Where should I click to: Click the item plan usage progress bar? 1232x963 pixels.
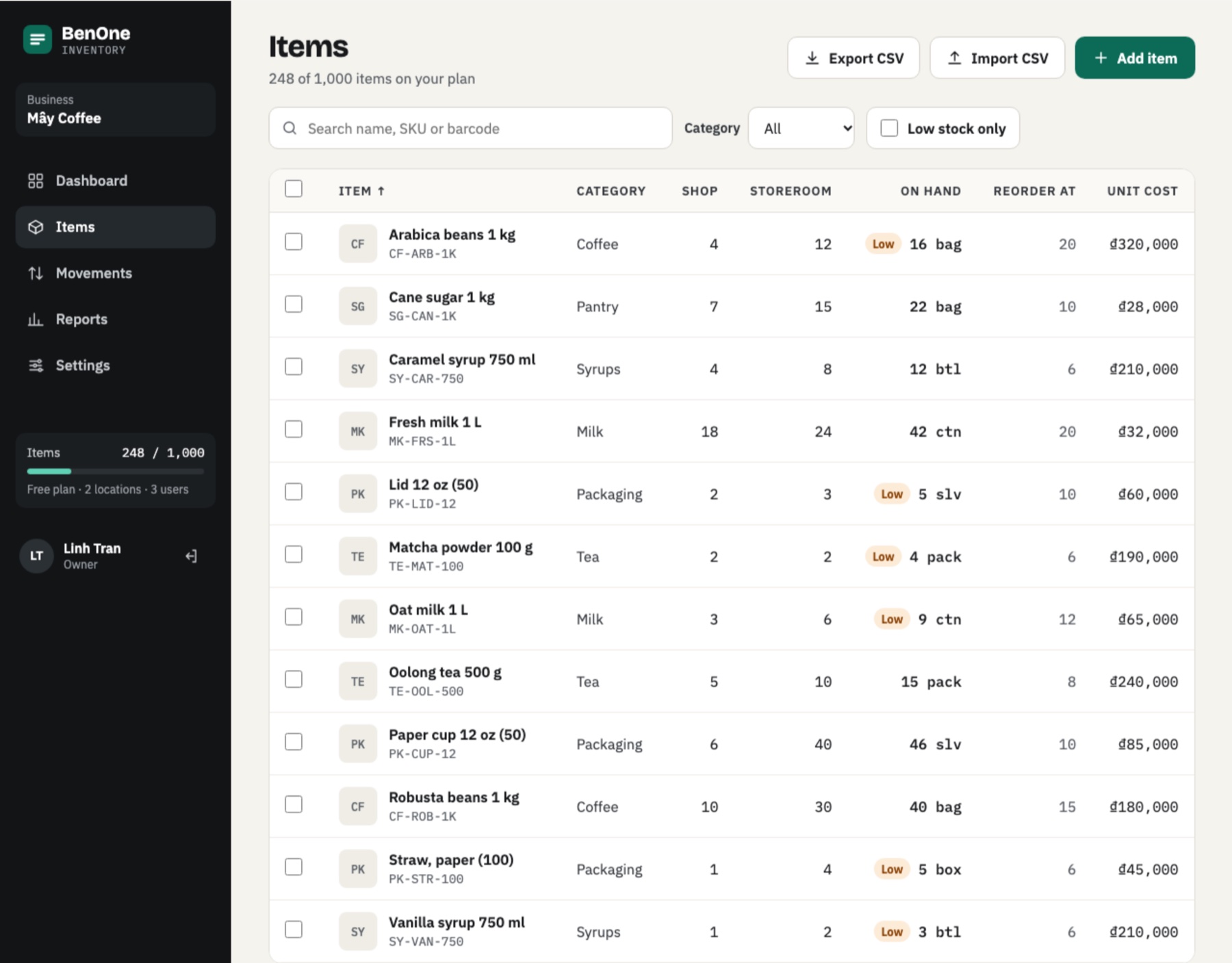116,472
